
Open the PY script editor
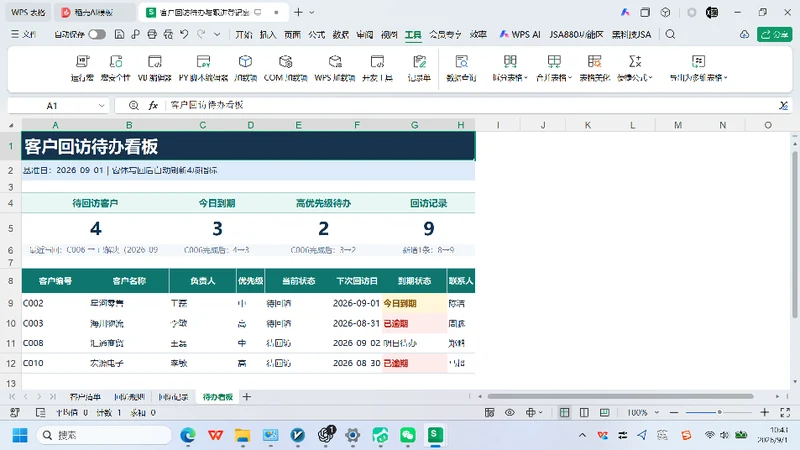tap(203, 68)
